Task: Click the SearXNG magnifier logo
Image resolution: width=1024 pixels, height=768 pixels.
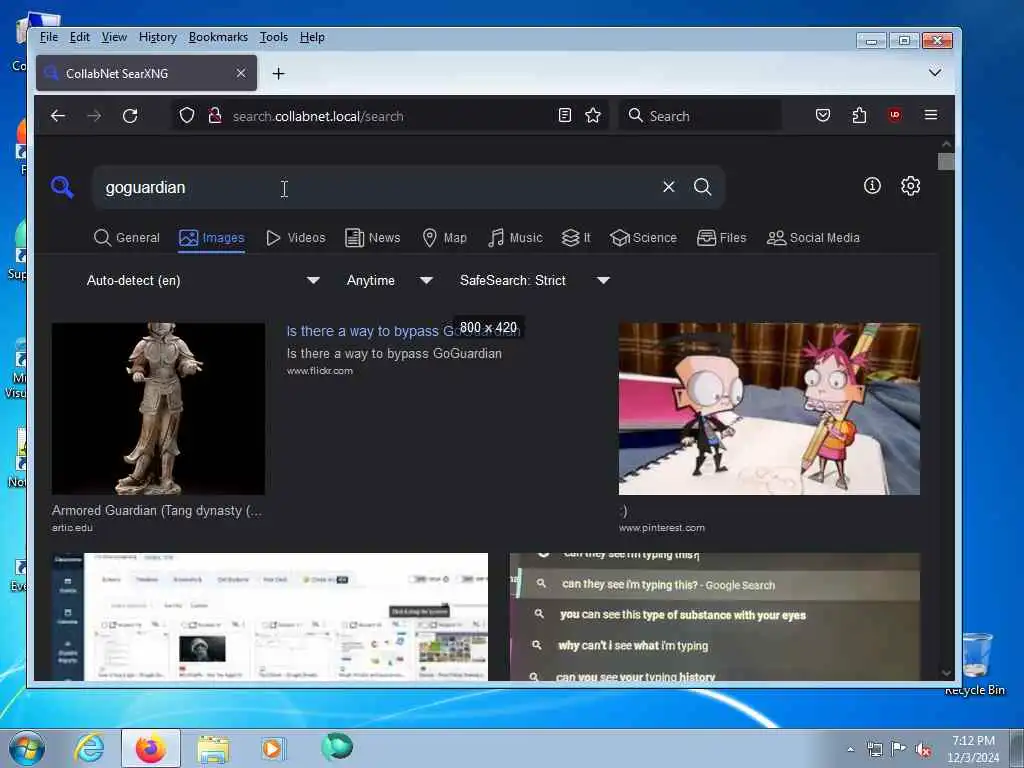Action: point(62,187)
